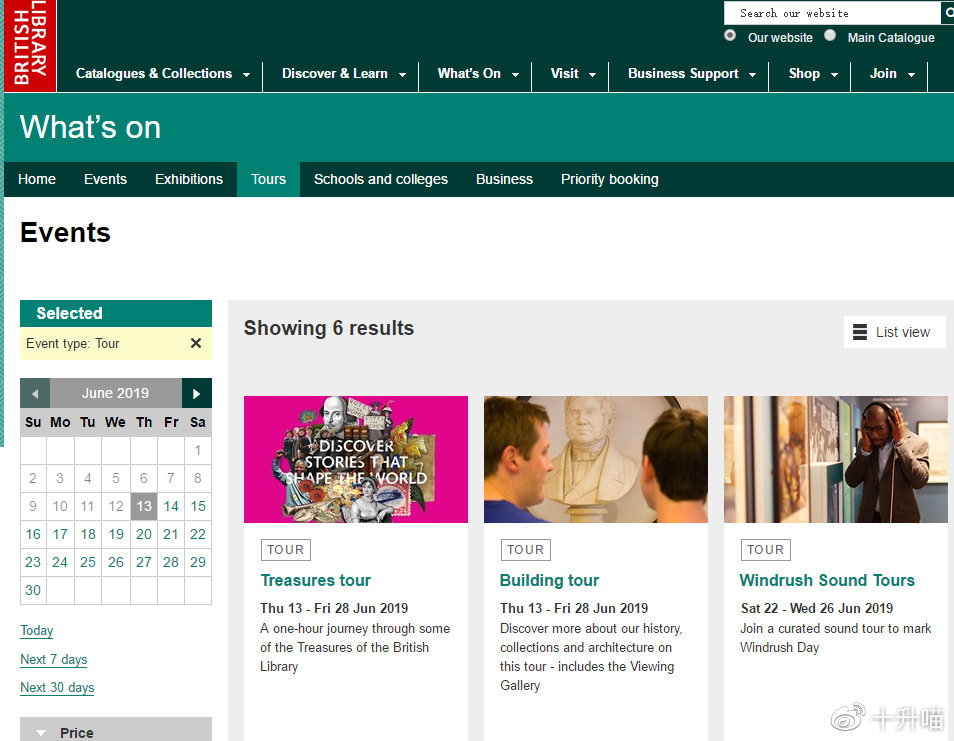Screen dimensions: 954x741
Task: Select June 30 in the calendar
Action: point(33,590)
